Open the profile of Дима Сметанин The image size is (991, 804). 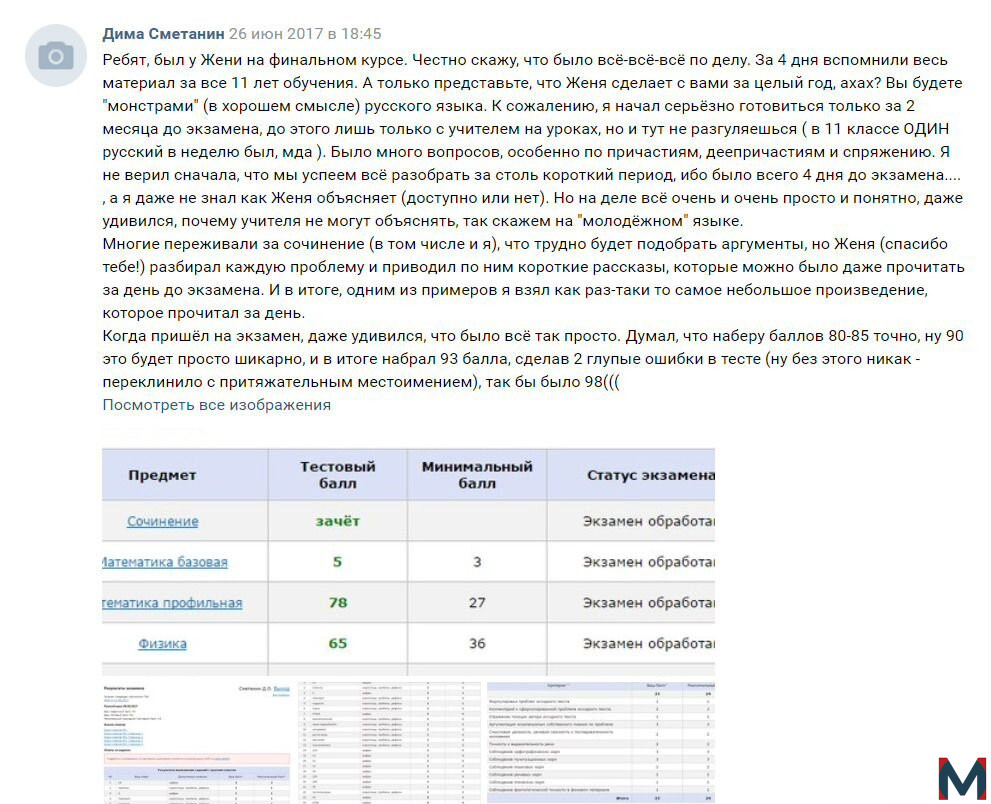[x=164, y=34]
